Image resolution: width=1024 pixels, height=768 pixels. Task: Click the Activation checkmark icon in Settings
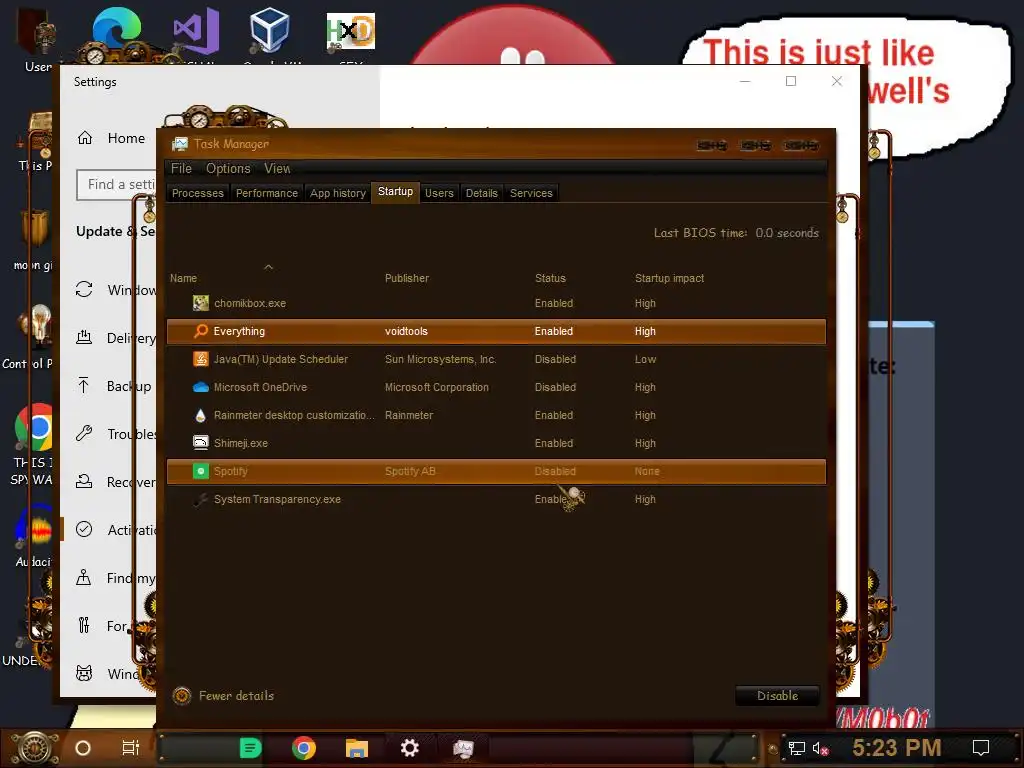(84, 530)
